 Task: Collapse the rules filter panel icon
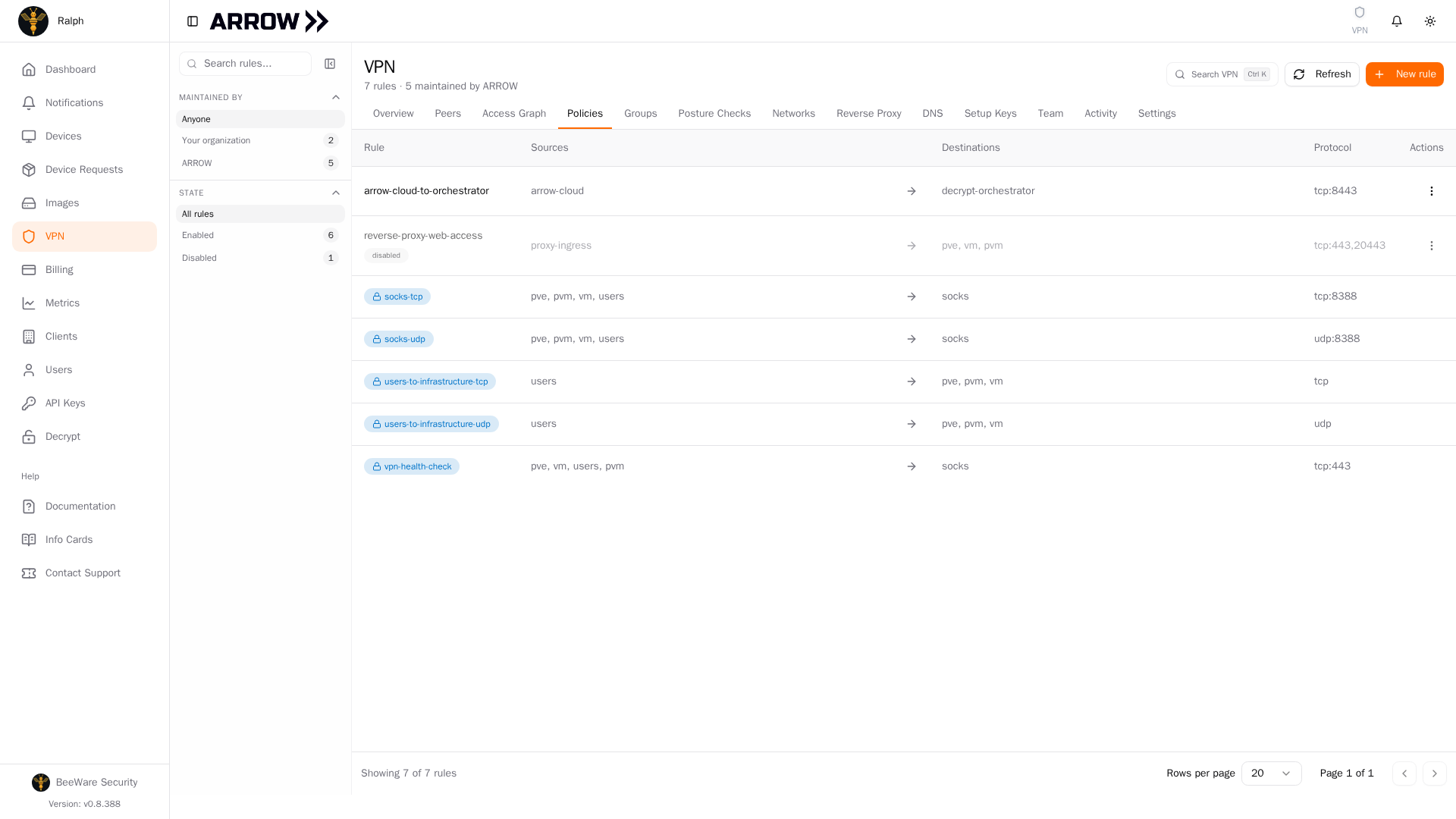[330, 64]
